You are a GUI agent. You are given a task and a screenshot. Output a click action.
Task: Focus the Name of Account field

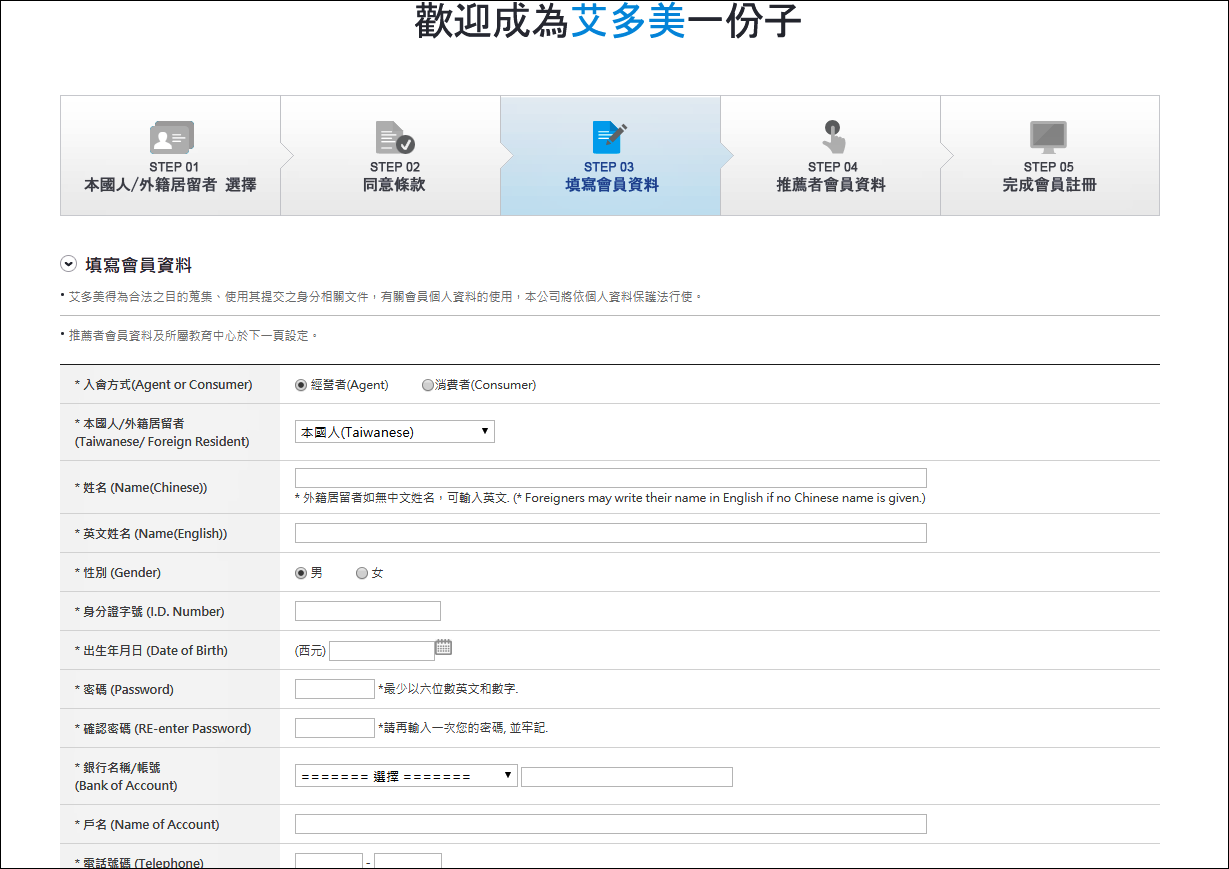pos(611,824)
